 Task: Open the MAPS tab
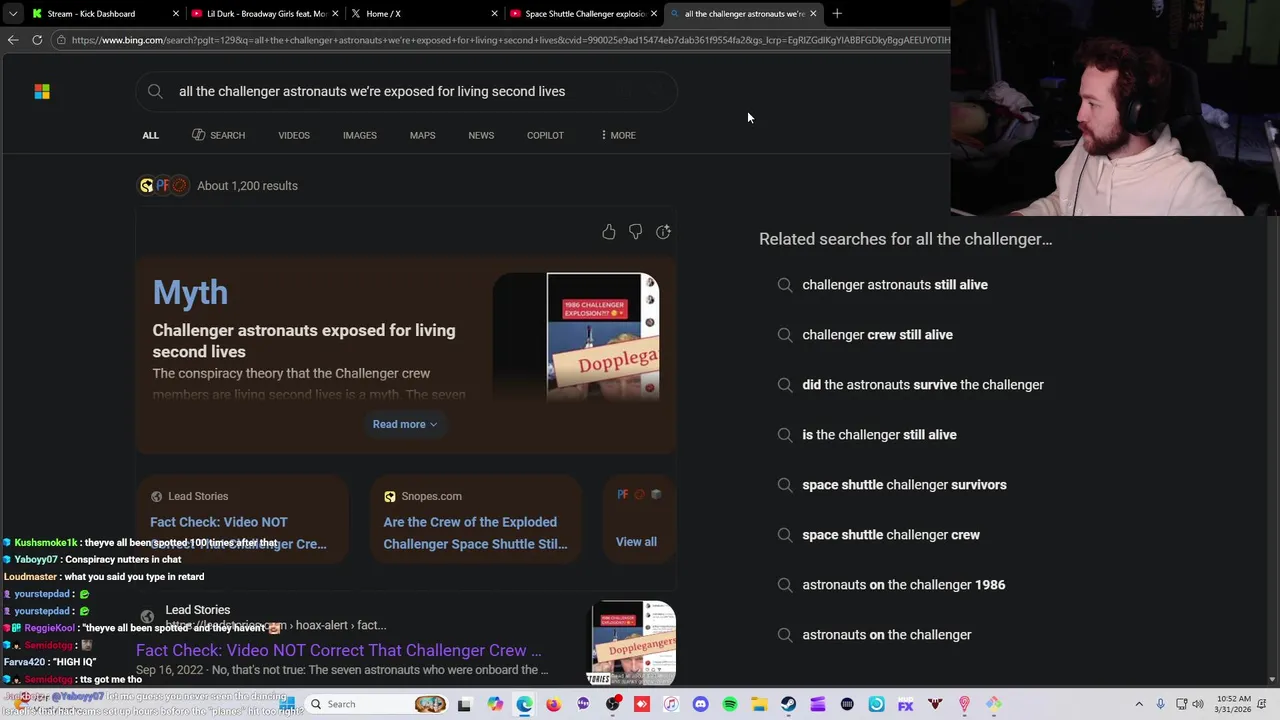tap(422, 135)
